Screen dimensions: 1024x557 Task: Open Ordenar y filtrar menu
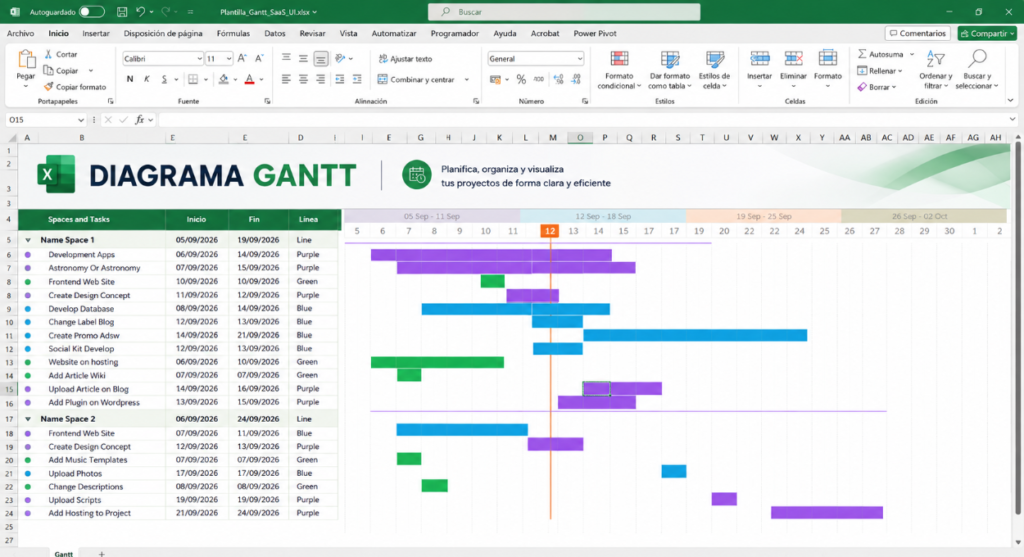pyautogui.click(x=936, y=70)
